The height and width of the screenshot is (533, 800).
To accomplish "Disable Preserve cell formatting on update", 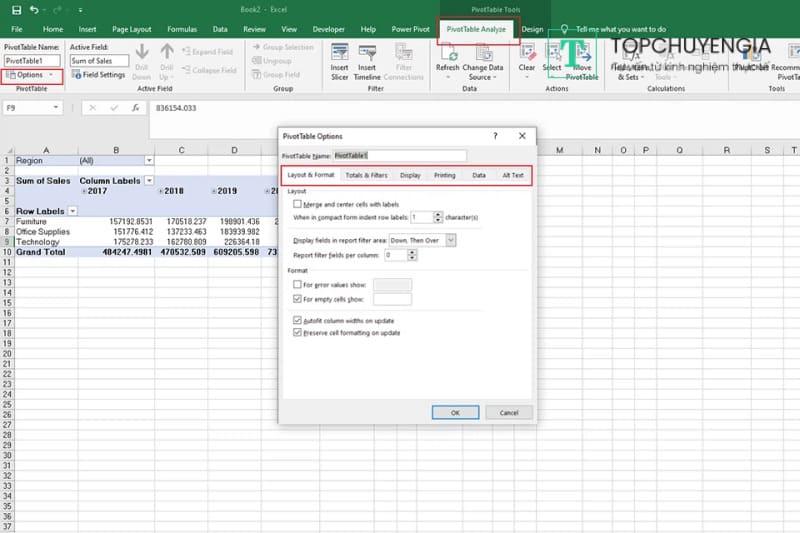I will tap(298, 332).
